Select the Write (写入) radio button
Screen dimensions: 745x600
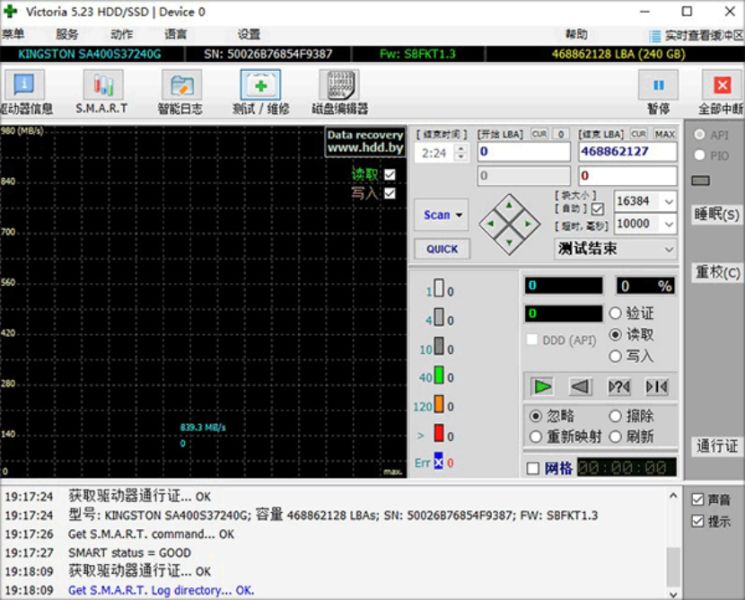coord(615,356)
